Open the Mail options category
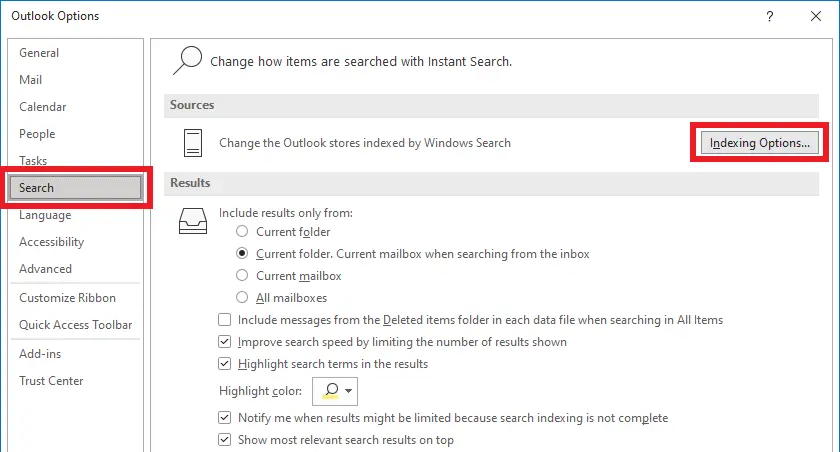840x452 pixels. (31, 80)
